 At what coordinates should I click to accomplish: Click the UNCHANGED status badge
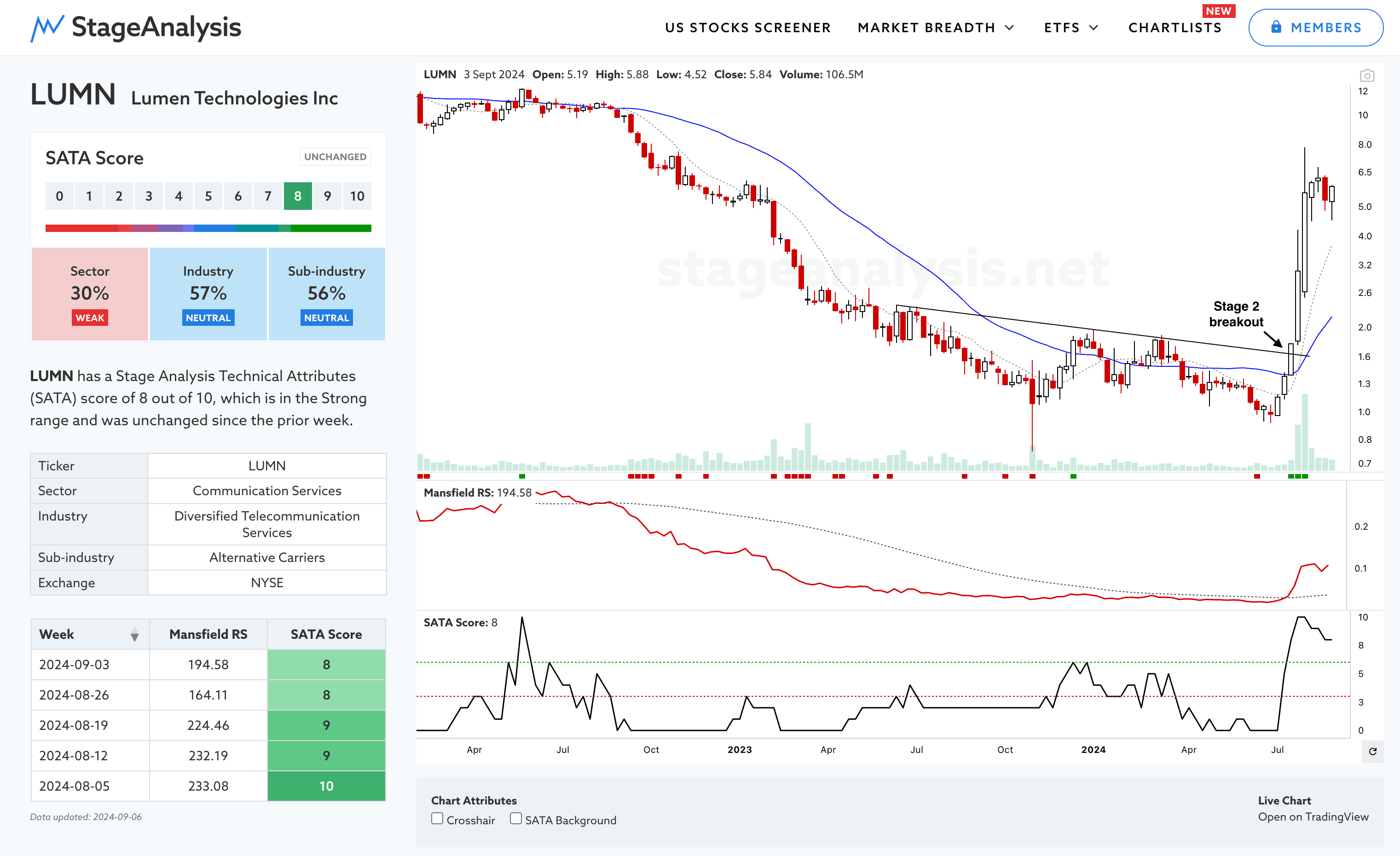click(x=335, y=157)
